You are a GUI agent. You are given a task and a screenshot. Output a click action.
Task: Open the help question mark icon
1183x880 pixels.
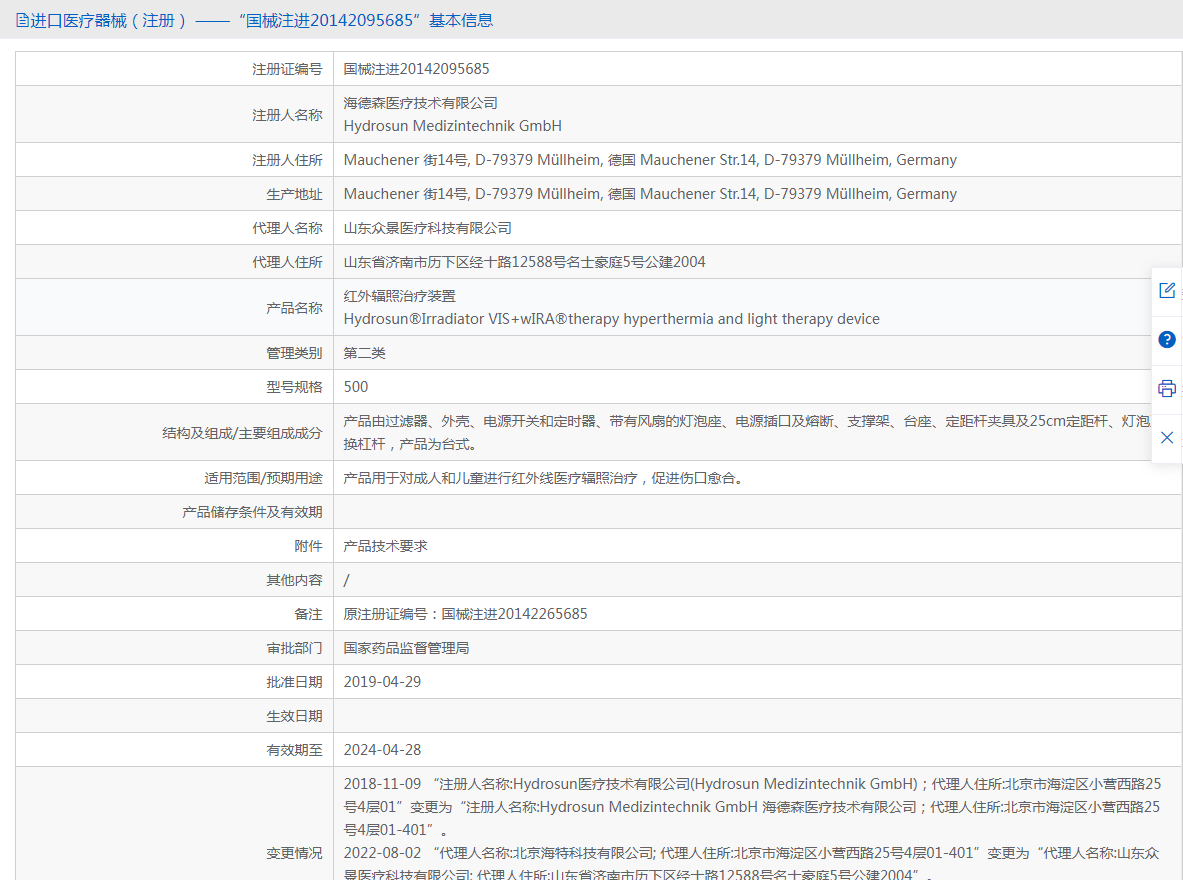point(1166,340)
